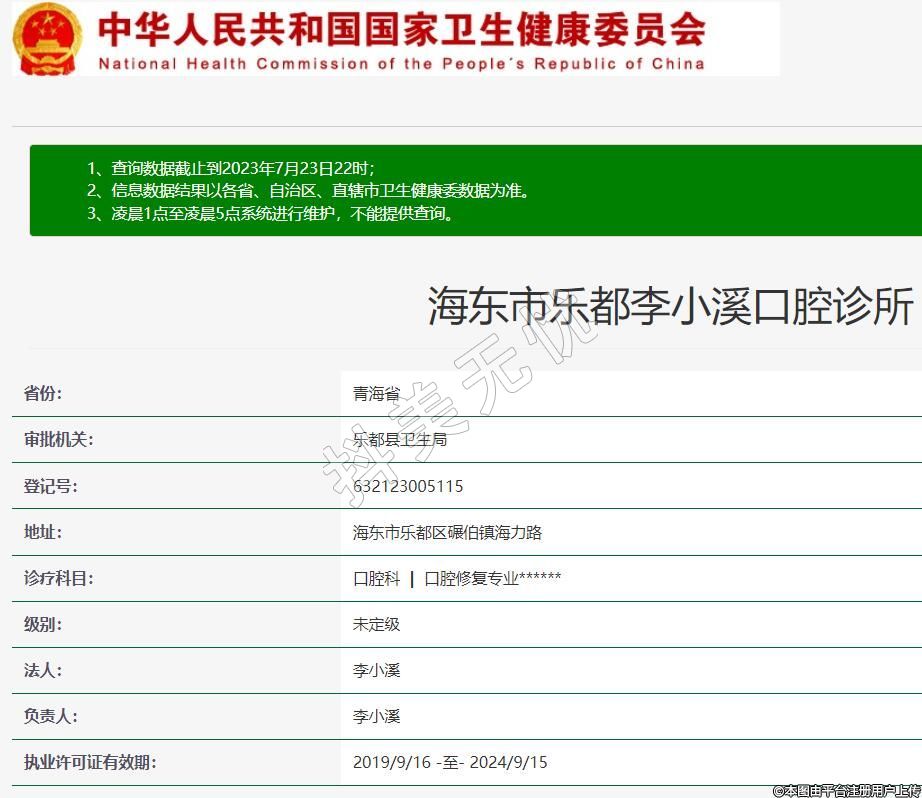Select the query data cutoff date notice
Image resolution: width=922 pixels, height=798 pixels.
(231, 168)
